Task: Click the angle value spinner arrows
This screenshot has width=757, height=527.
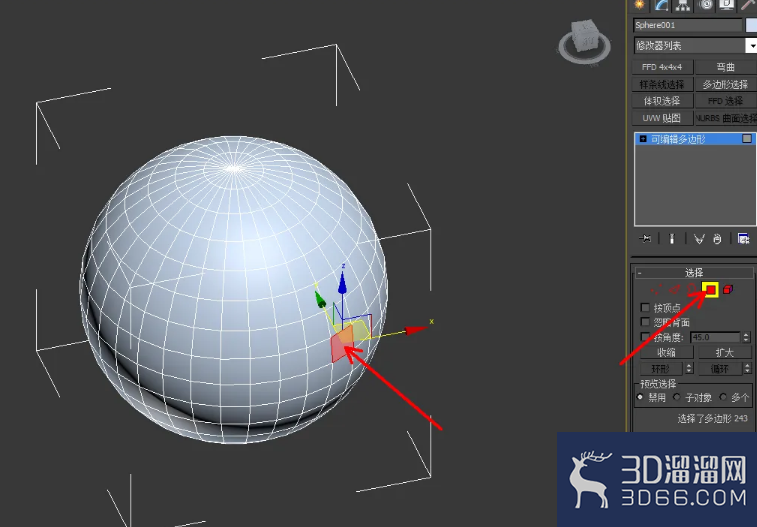Action: [746, 337]
